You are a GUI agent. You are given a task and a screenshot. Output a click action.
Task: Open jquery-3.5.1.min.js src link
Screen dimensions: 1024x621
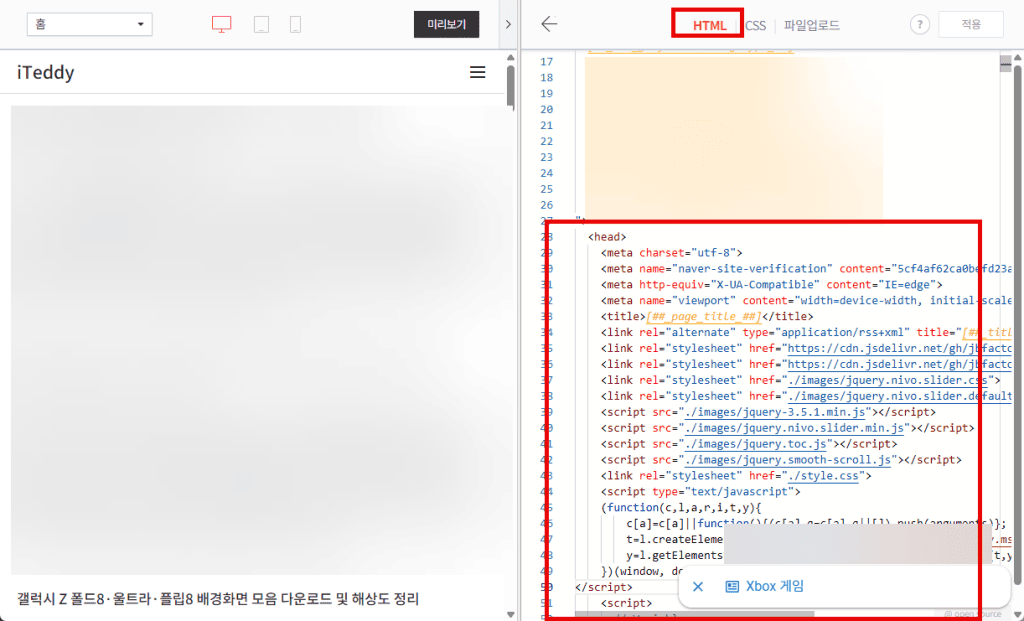(x=776, y=412)
